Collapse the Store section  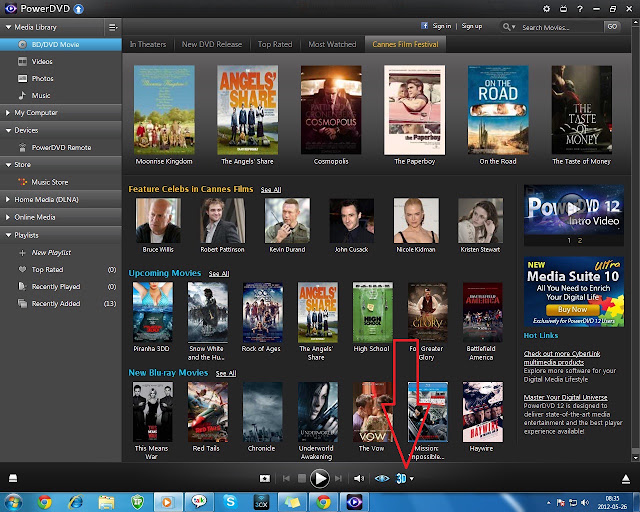pyautogui.click(x=8, y=165)
